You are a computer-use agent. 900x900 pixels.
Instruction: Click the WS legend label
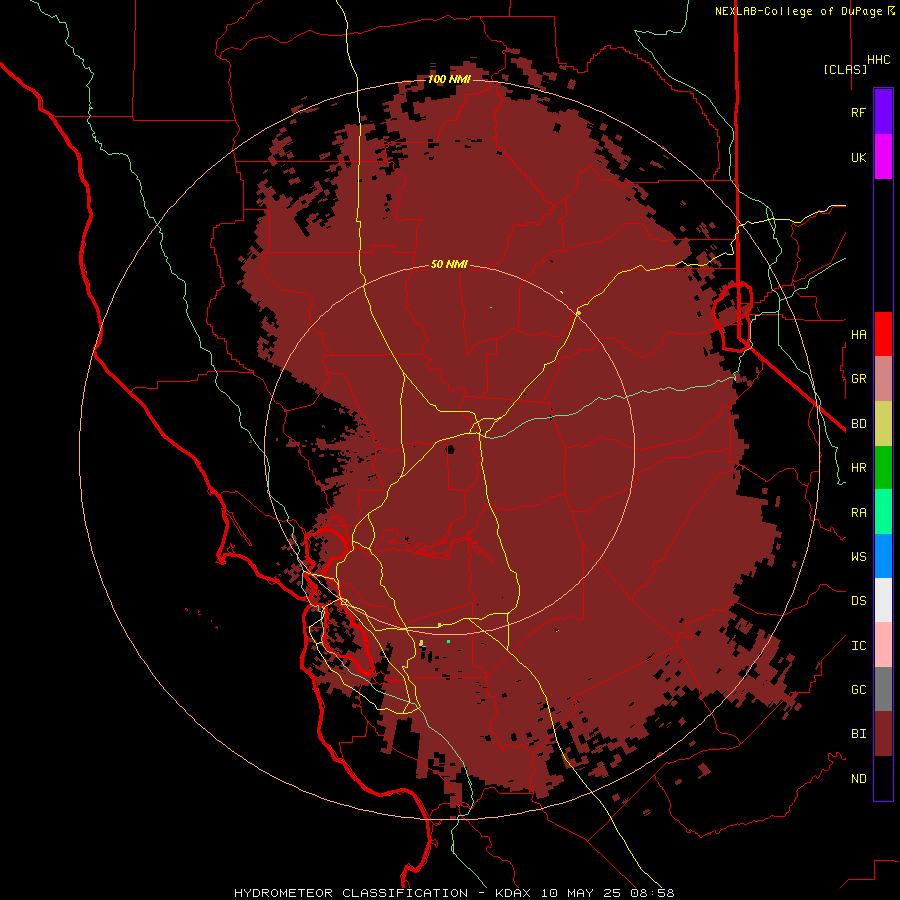point(858,557)
